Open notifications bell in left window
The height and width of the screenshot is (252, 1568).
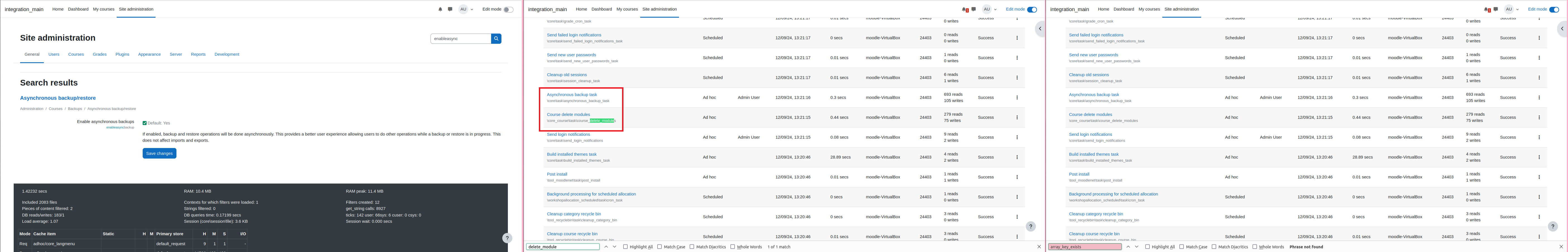point(440,9)
